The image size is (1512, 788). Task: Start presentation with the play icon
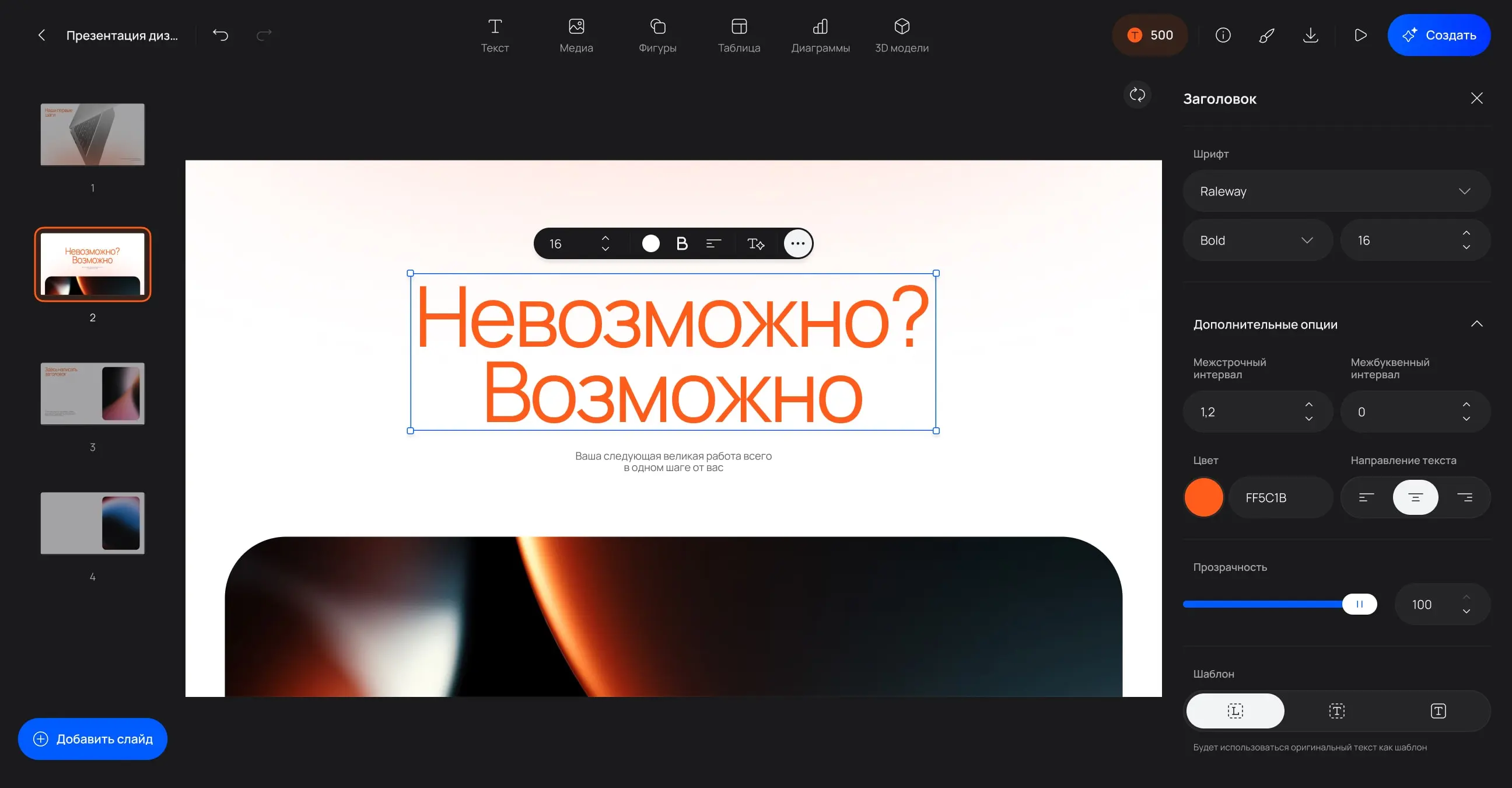click(1360, 35)
